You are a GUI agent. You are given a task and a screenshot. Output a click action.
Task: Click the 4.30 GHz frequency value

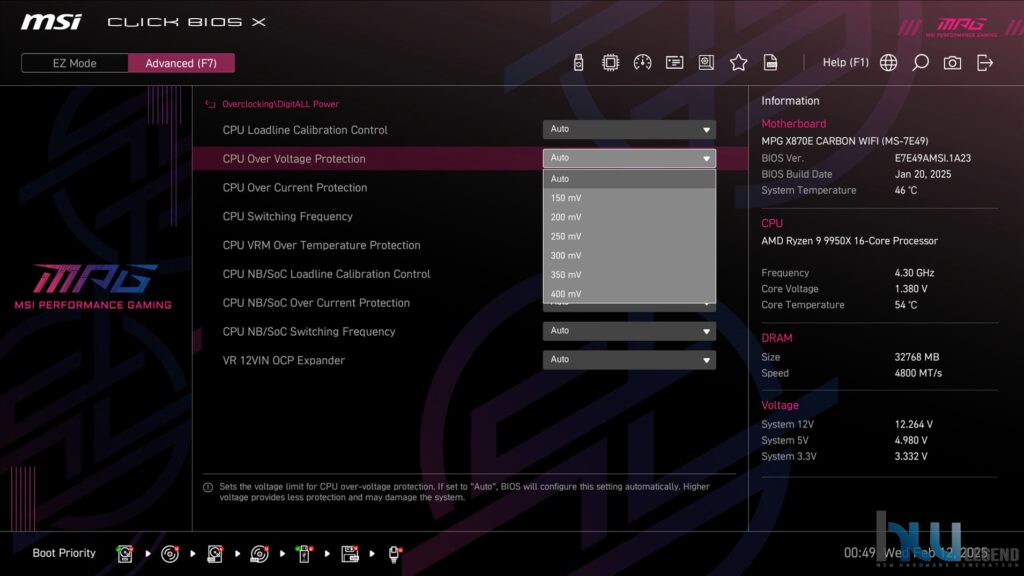click(x=914, y=273)
